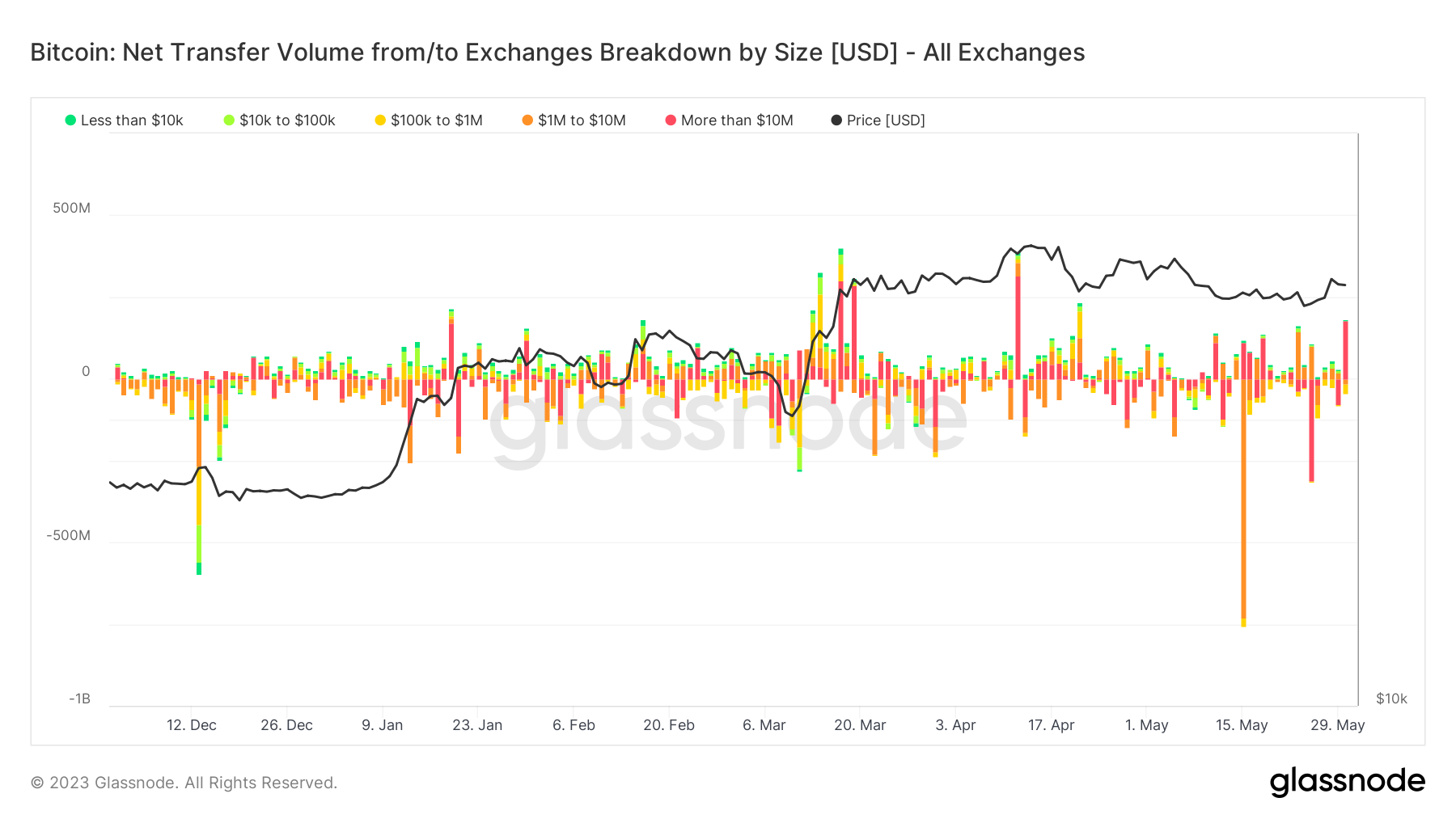Image resolution: width=1456 pixels, height=819 pixels.
Task: Click the '29. May' date axis label
Action: pyautogui.click(x=1337, y=725)
